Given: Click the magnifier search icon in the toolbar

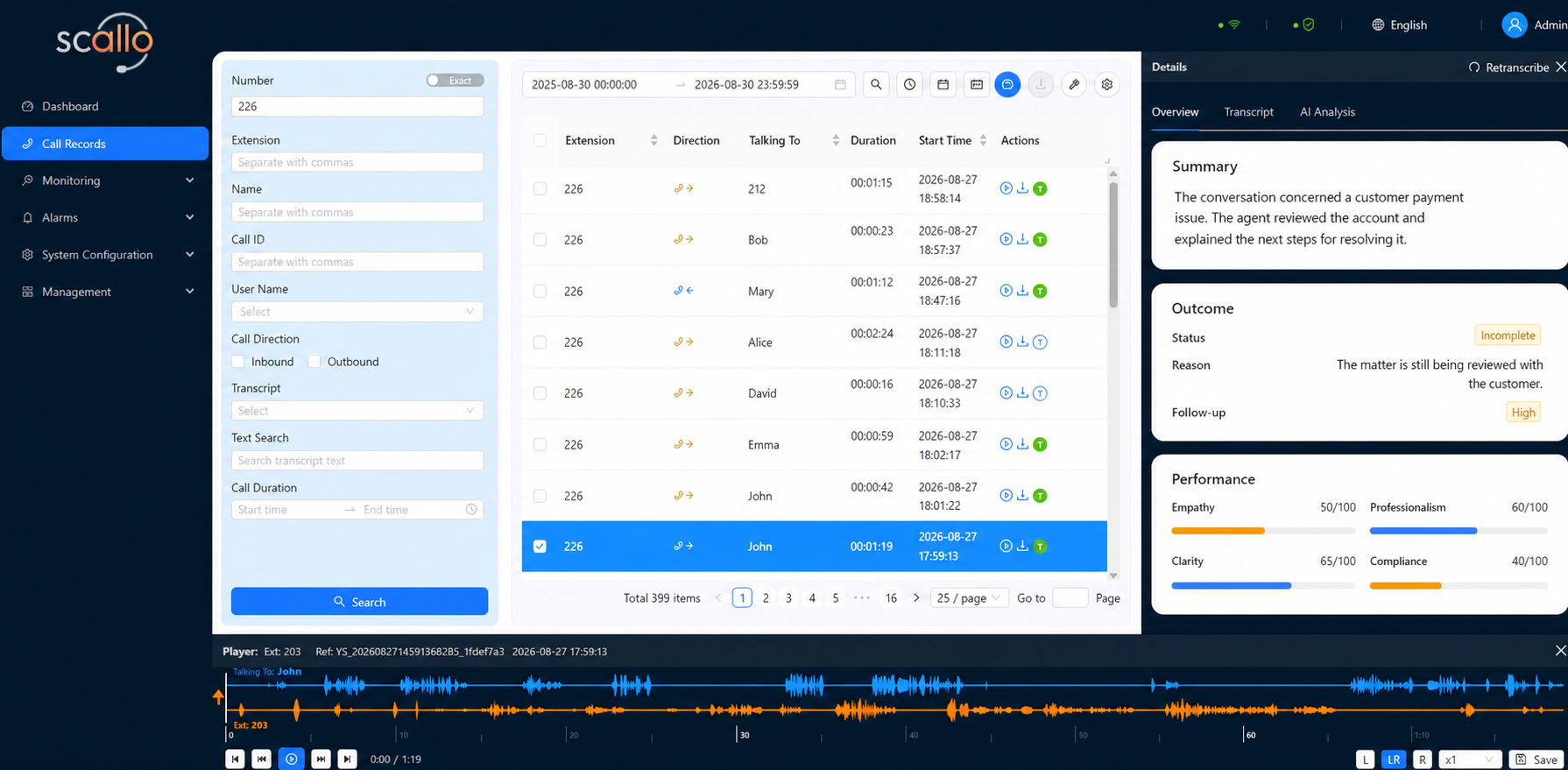Looking at the screenshot, I should pyautogui.click(x=876, y=85).
